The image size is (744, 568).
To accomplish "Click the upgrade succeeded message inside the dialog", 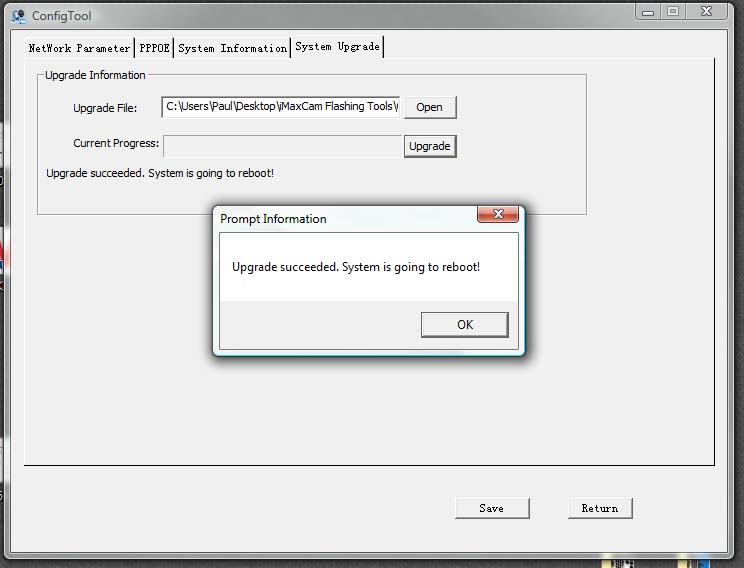I will [356, 267].
